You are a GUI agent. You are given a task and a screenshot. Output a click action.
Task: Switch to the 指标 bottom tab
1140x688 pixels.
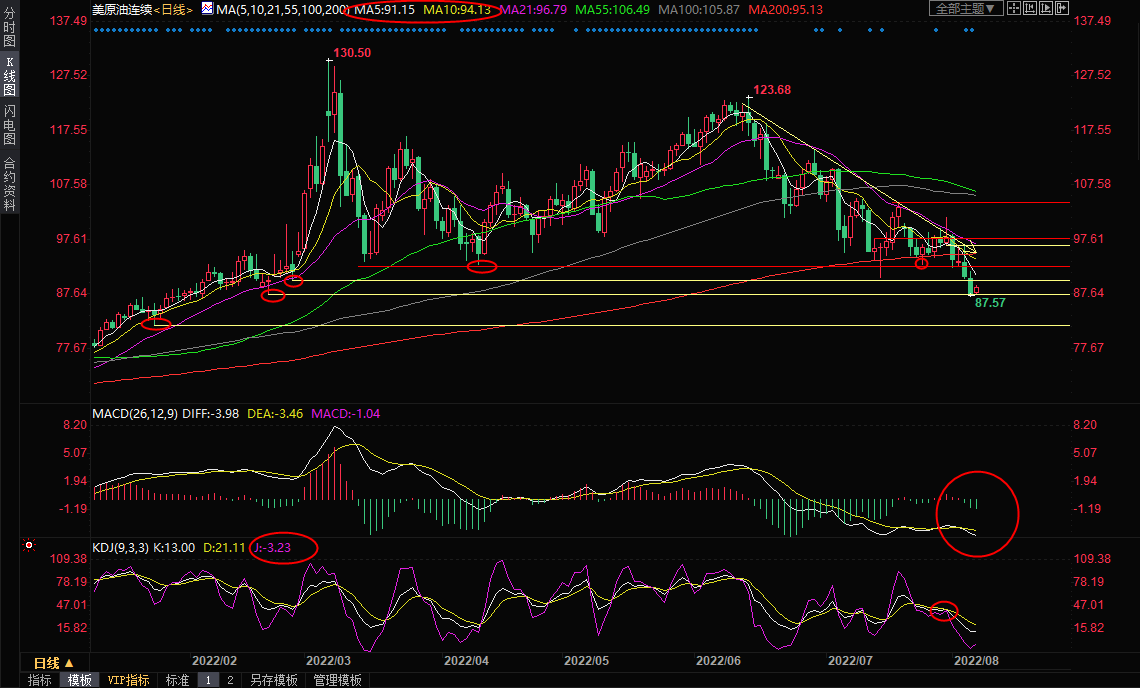point(40,680)
